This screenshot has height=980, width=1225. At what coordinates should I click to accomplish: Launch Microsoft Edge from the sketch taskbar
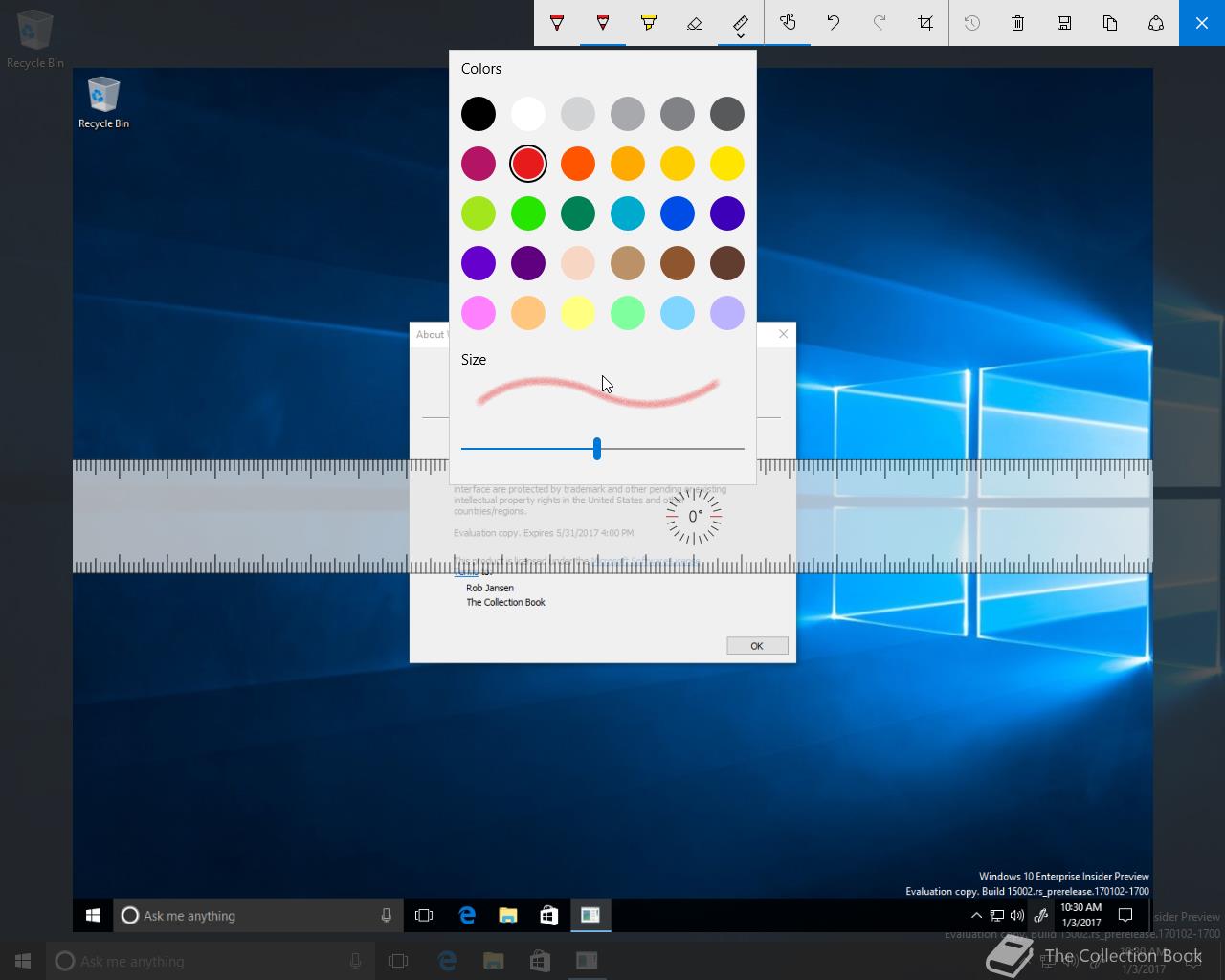(x=467, y=916)
